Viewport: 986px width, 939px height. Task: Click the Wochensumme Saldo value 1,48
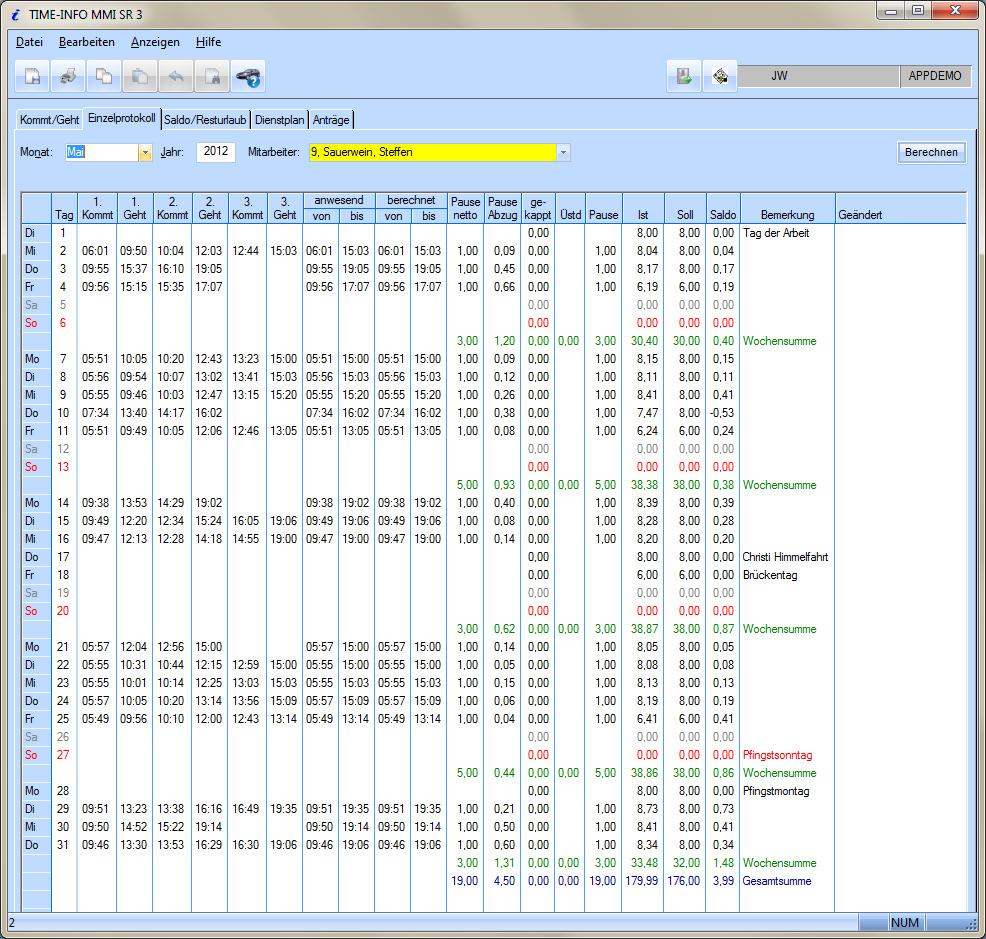point(723,863)
